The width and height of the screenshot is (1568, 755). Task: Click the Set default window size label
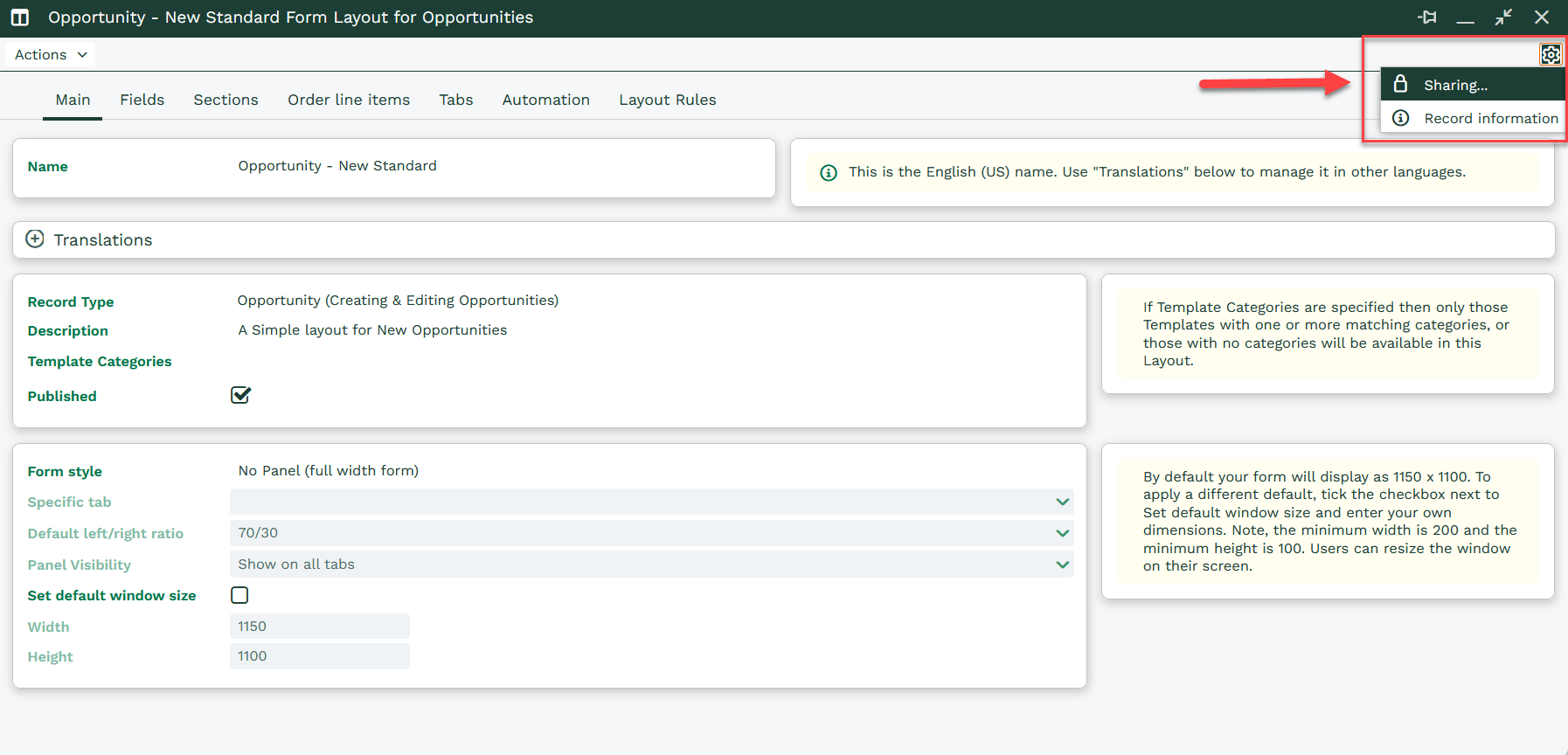(x=112, y=595)
